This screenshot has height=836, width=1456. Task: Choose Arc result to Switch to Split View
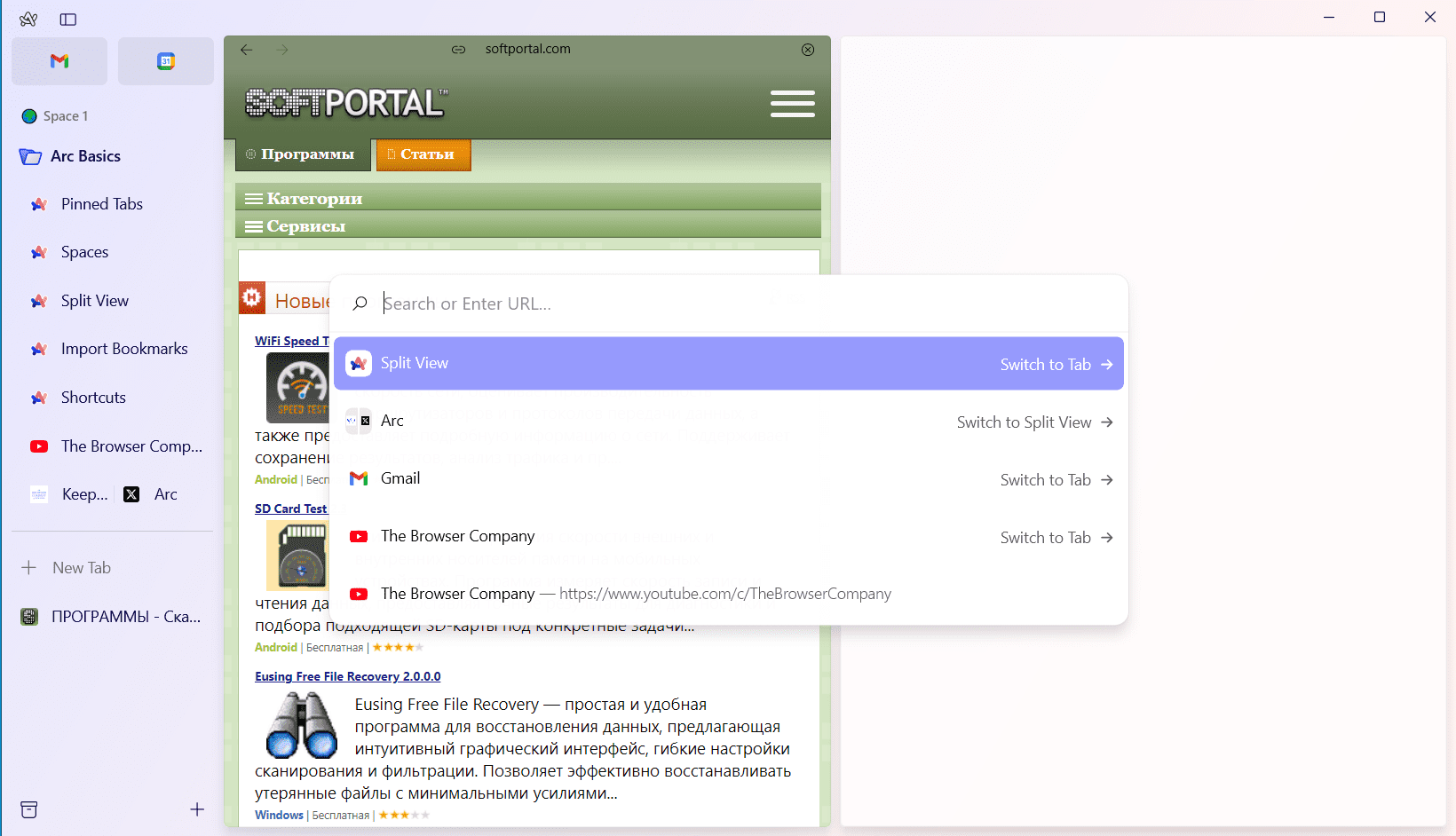[x=729, y=422]
